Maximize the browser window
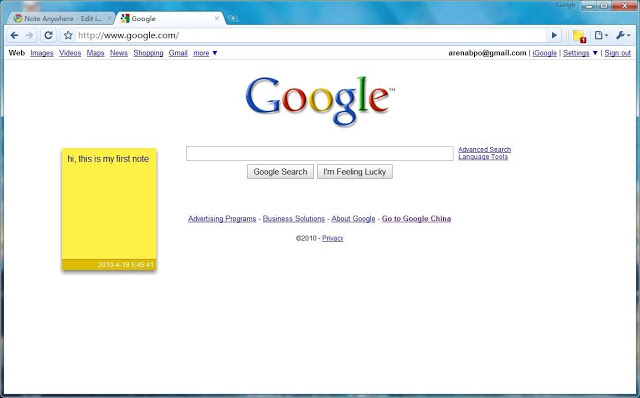This screenshot has width=640, height=398. coord(604,6)
